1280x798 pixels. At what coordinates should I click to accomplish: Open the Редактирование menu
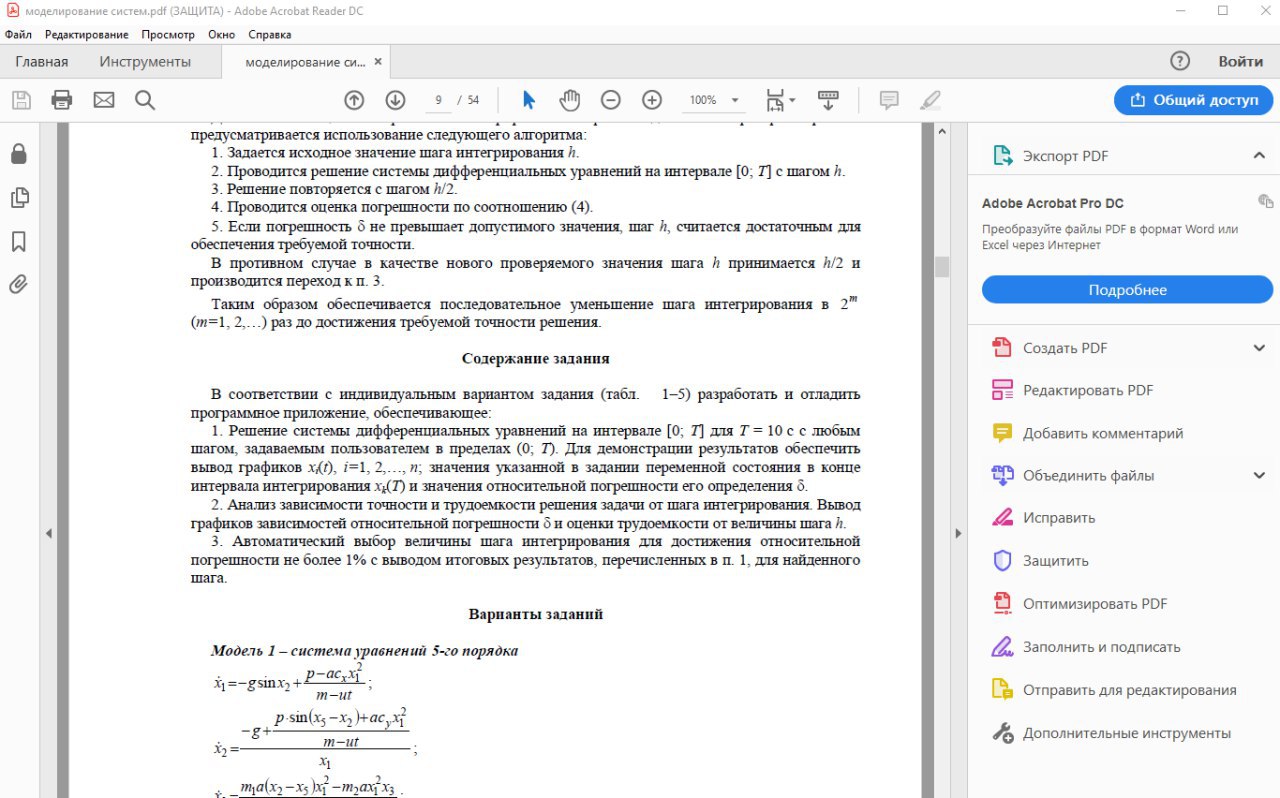pyautogui.click(x=86, y=34)
